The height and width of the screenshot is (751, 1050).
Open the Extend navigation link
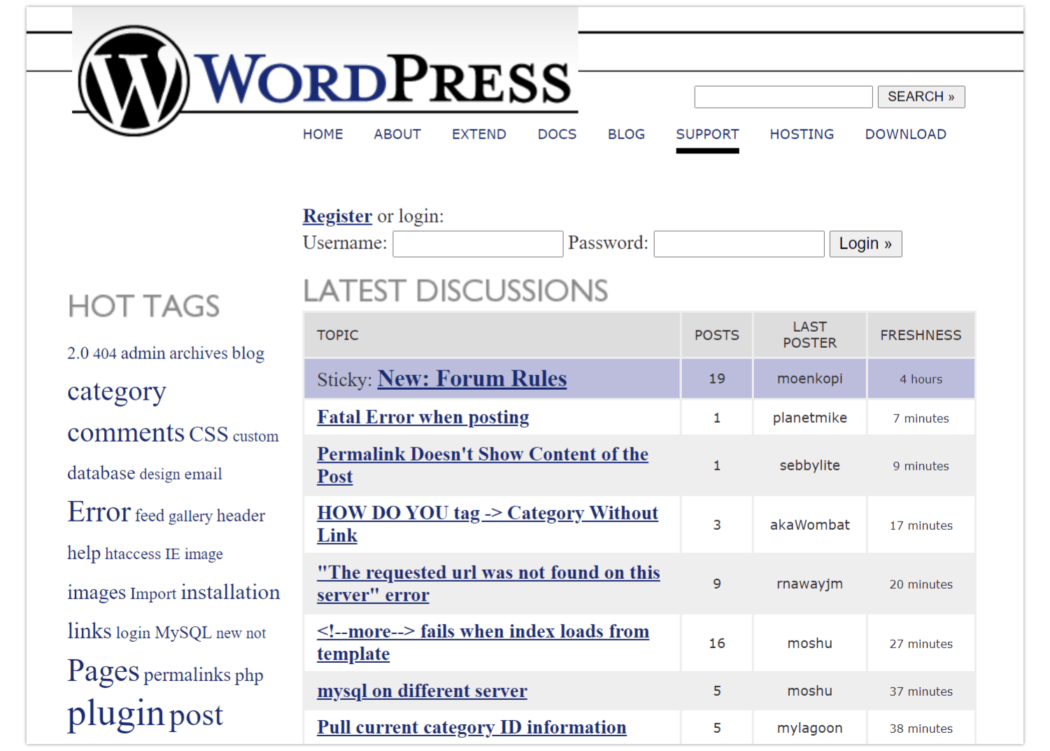pyautogui.click(x=478, y=134)
